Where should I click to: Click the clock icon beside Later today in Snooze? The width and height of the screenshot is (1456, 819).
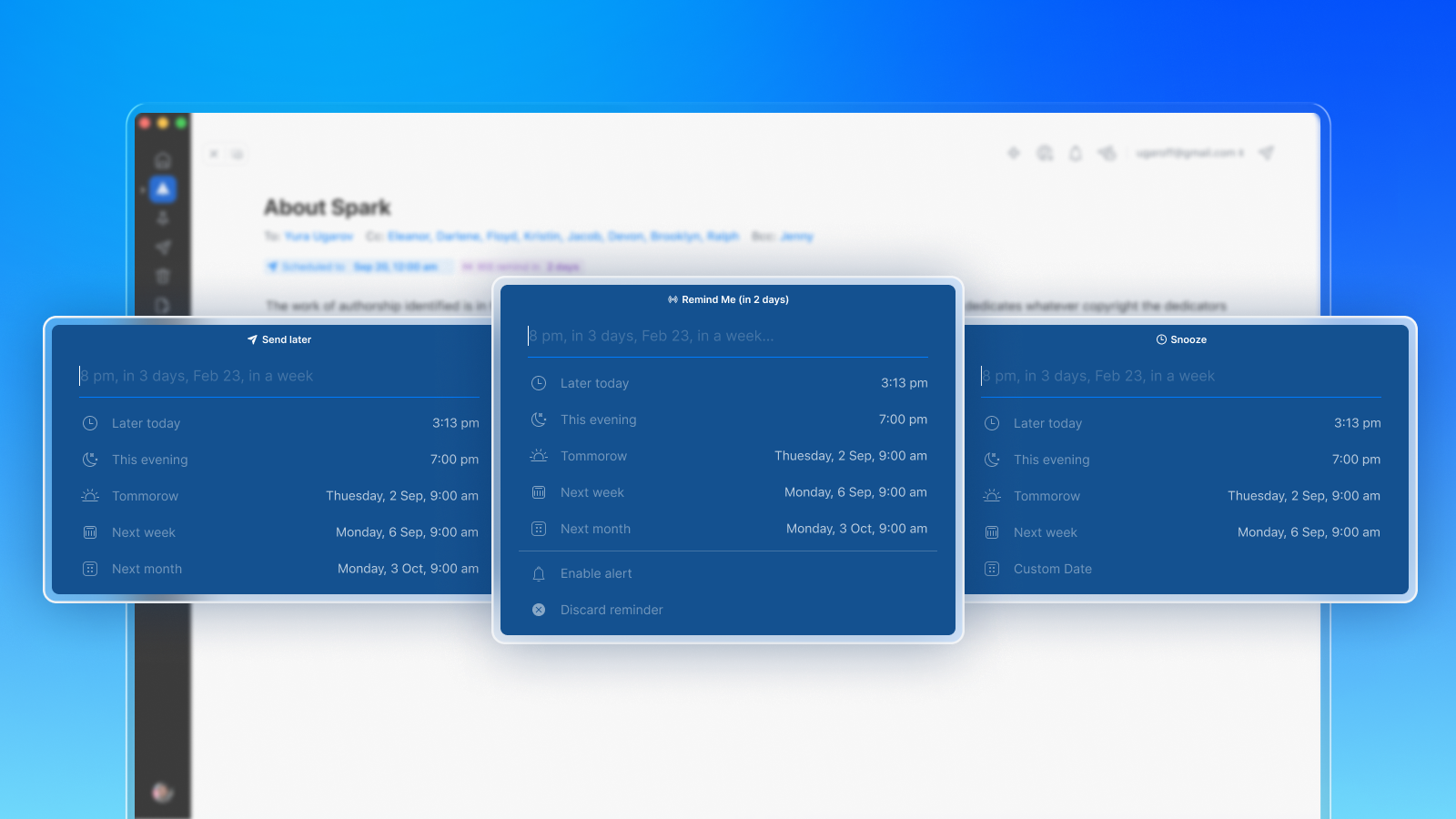pos(992,423)
